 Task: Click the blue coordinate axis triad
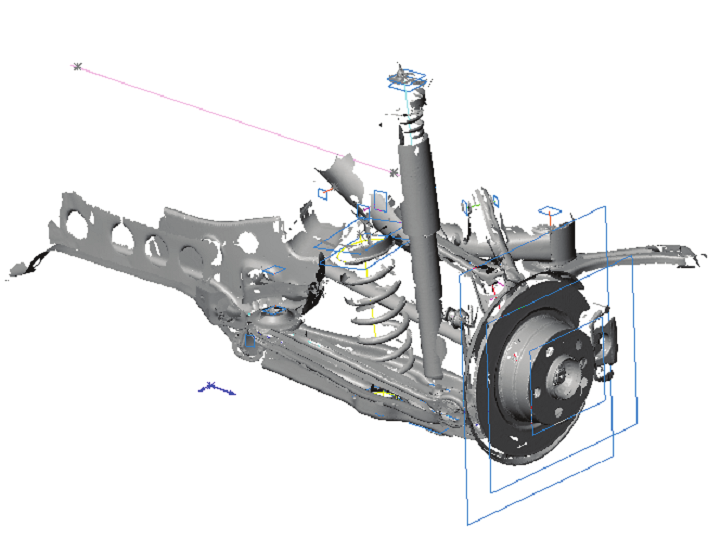pyautogui.click(x=214, y=388)
